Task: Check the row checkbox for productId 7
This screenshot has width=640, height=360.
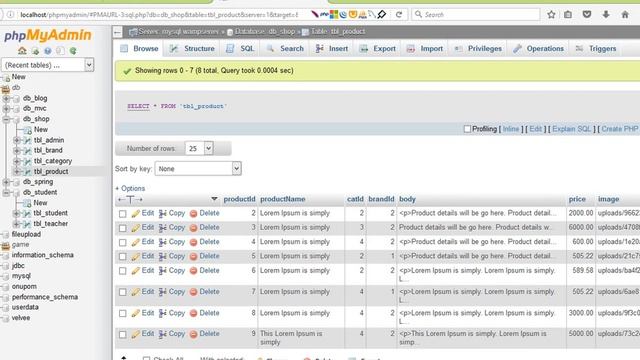Action: point(122,292)
